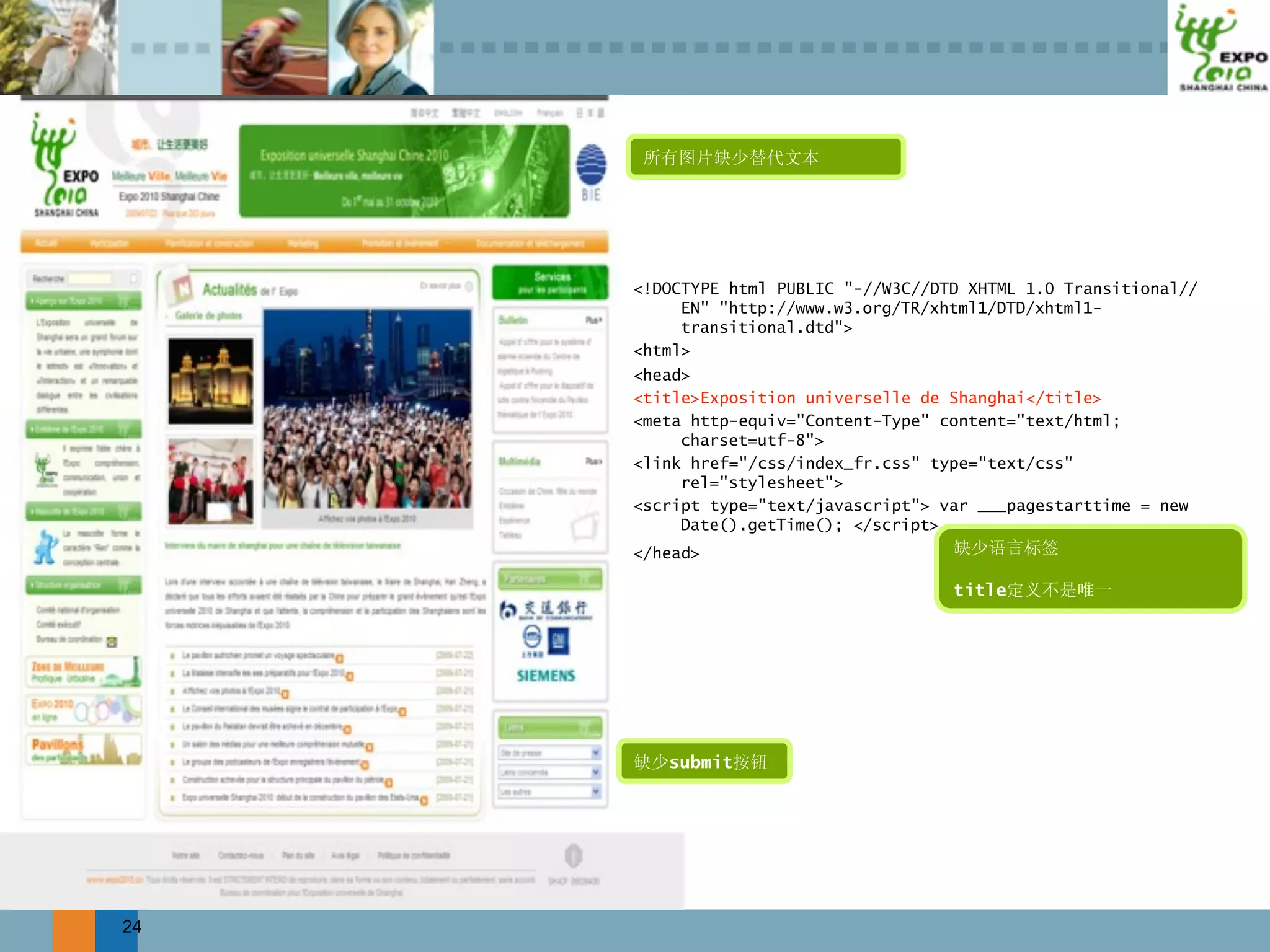Expand the 'Structure organisatrice' sidebar section
1270x952 pixels.
point(84,584)
